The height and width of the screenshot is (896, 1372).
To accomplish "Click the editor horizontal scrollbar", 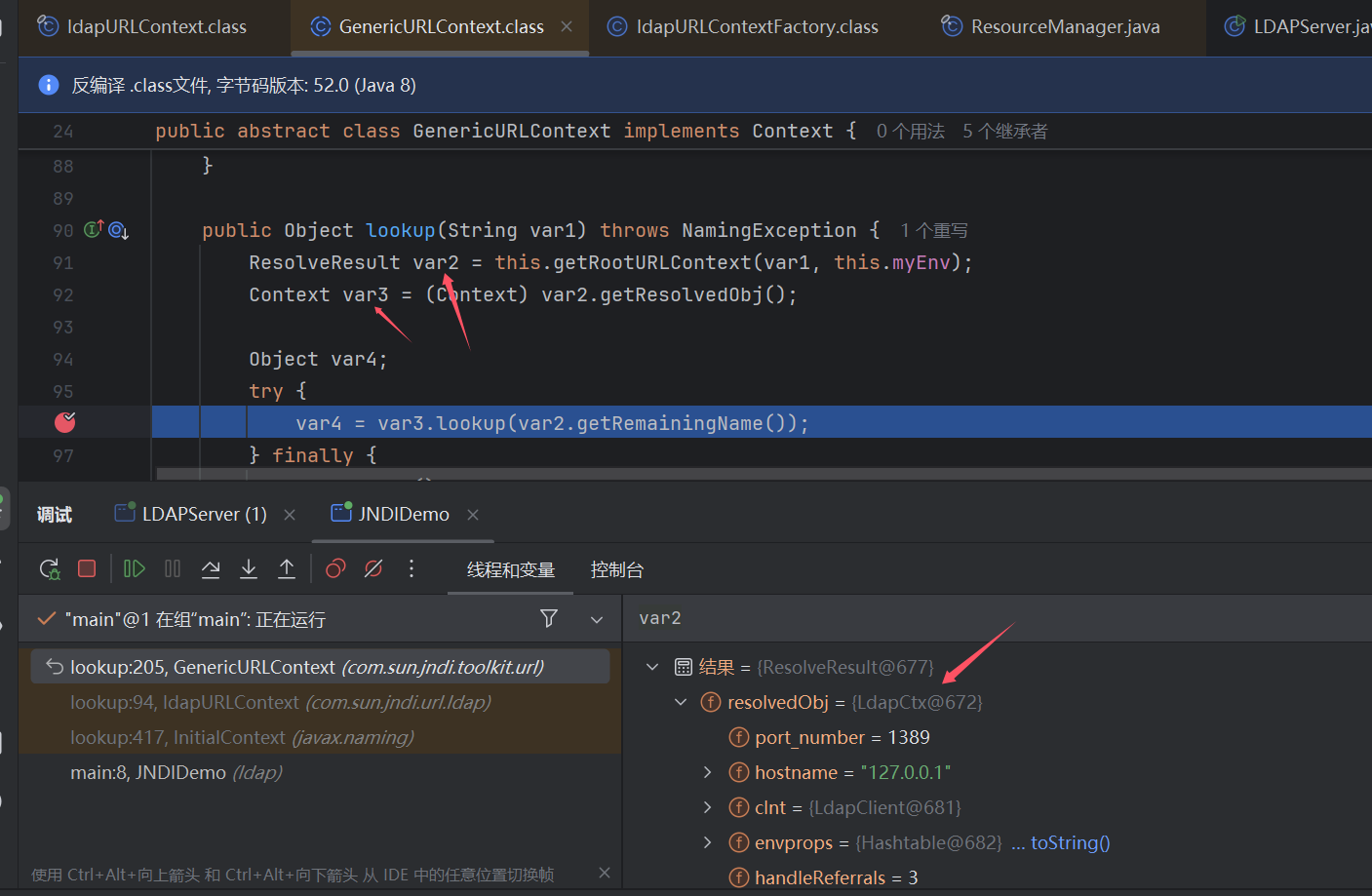I will tap(764, 475).
